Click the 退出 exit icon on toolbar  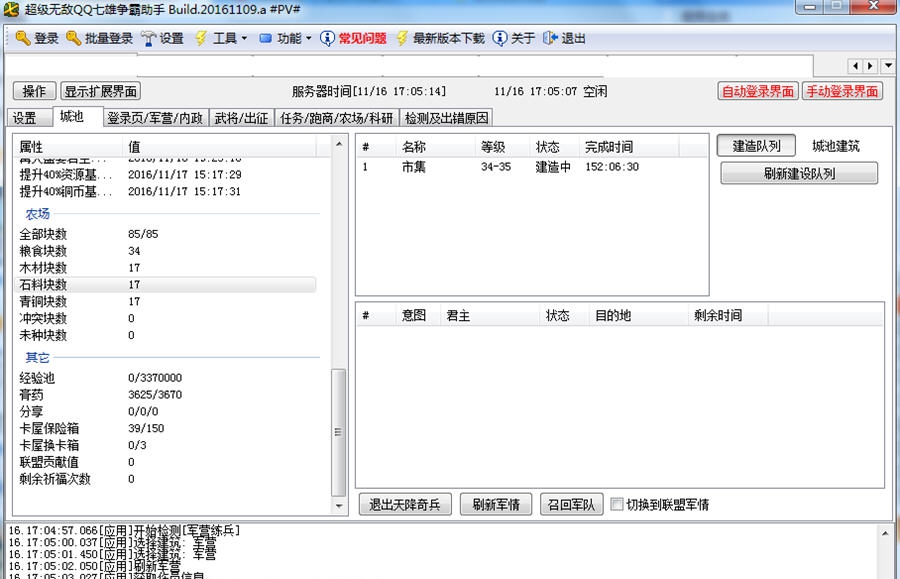pos(548,40)
